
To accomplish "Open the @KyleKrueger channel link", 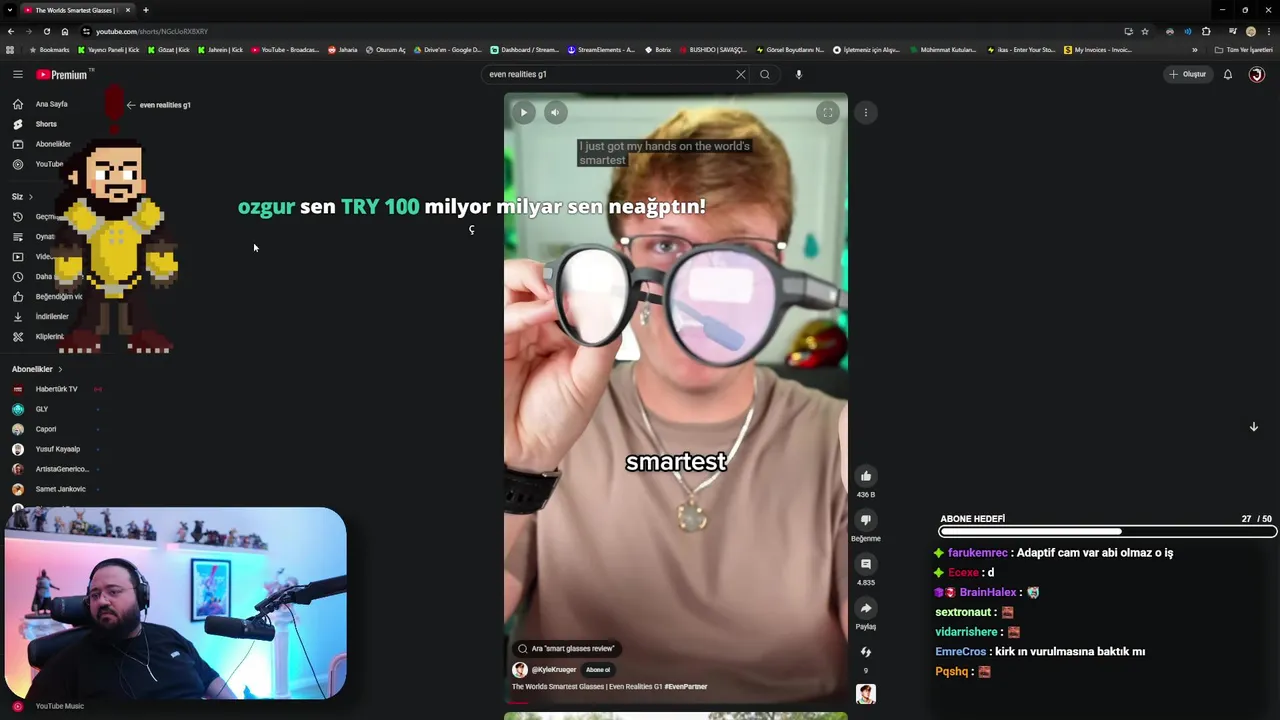I will click(x=553, y=670).
